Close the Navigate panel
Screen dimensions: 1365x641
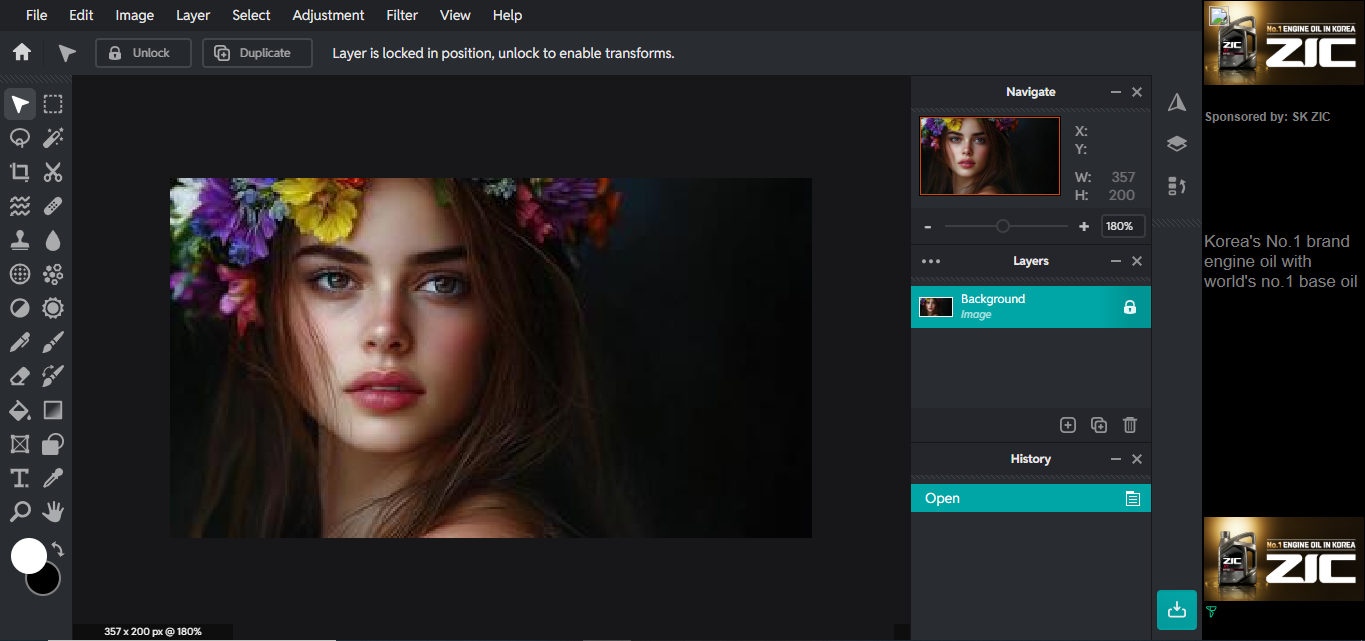coord(1137,92)
